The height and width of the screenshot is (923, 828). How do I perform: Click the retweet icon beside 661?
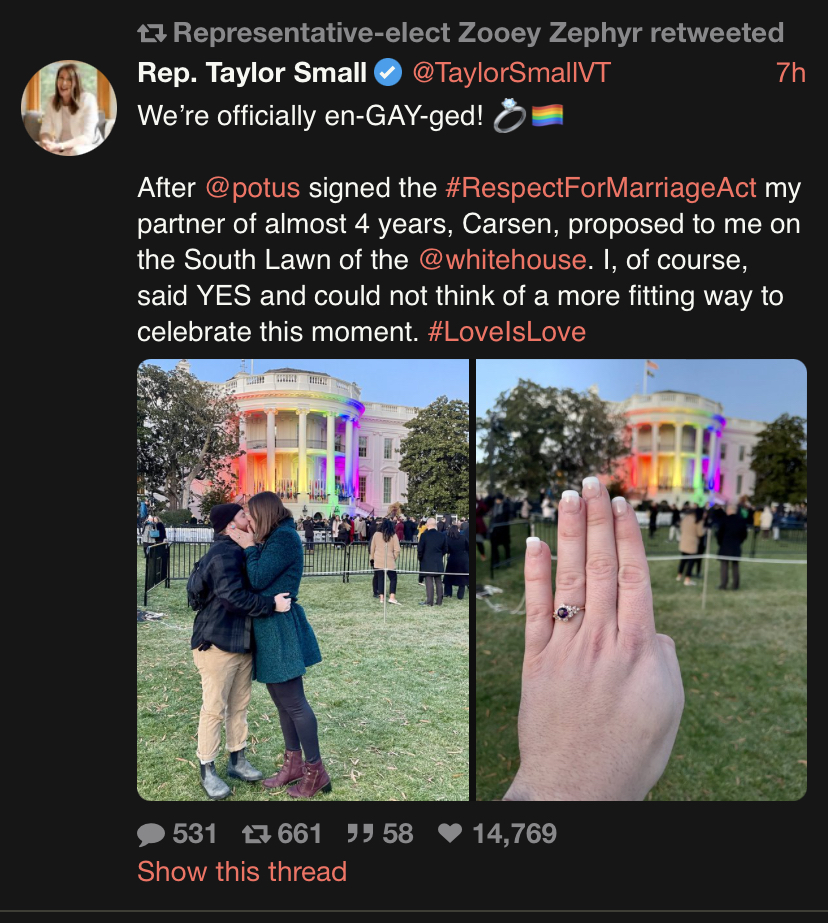[257, 834]
